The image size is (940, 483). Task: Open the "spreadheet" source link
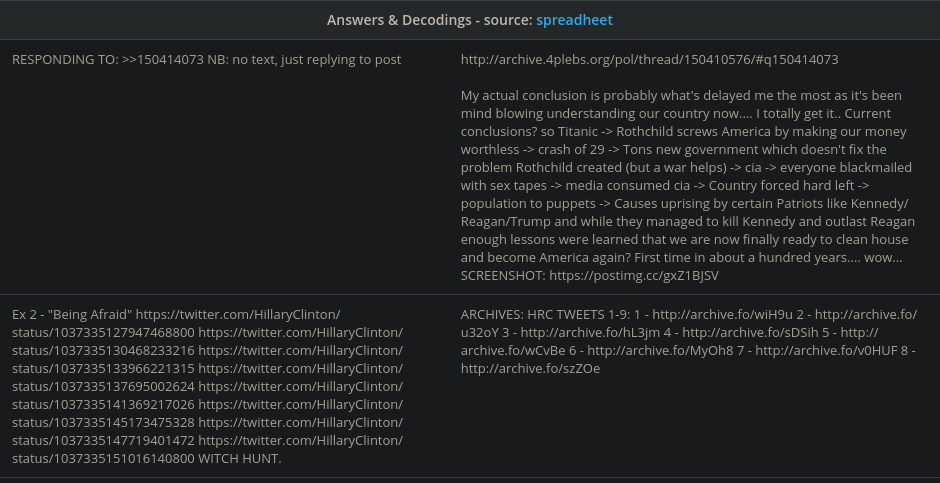(x=574, y=20)
